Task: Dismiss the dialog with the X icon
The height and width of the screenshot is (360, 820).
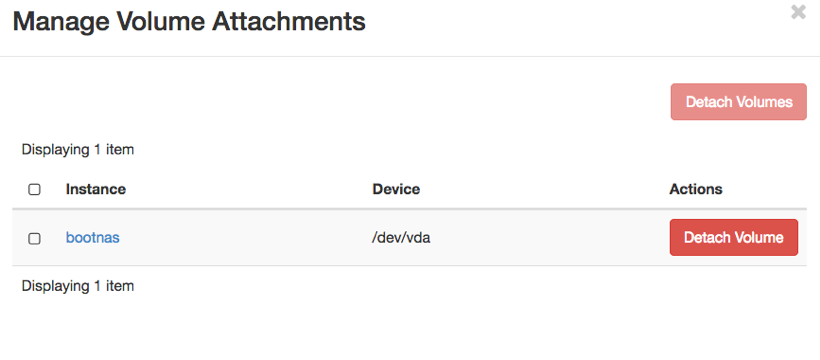Action: tap(798, 12)
